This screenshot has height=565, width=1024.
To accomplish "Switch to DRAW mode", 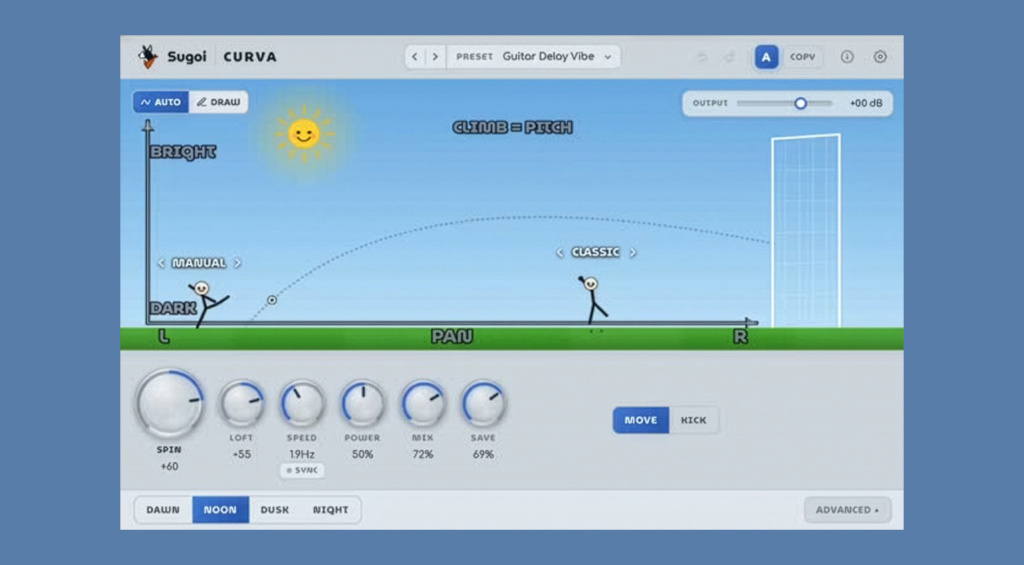I will coord(219,102).
